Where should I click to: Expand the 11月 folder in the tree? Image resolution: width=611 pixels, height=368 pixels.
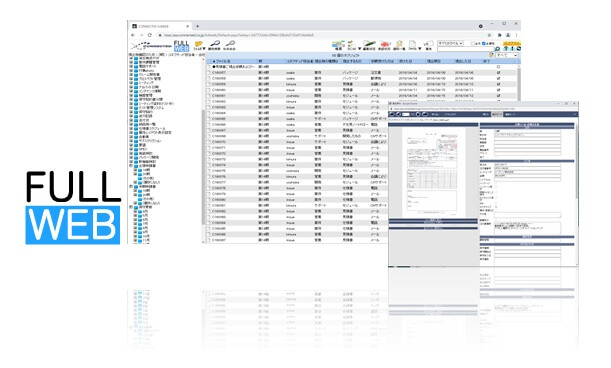pyautogui.click(x=135, y=240)
